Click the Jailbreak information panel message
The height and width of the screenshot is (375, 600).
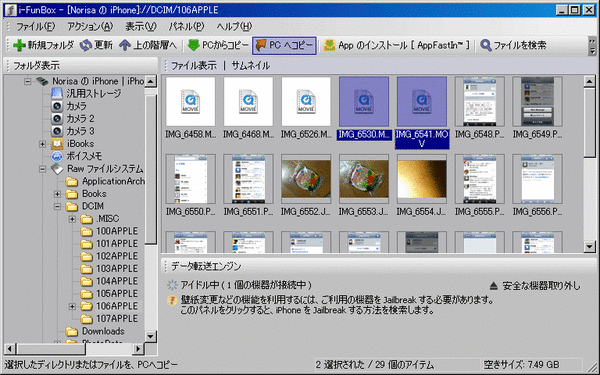point(331,305)
